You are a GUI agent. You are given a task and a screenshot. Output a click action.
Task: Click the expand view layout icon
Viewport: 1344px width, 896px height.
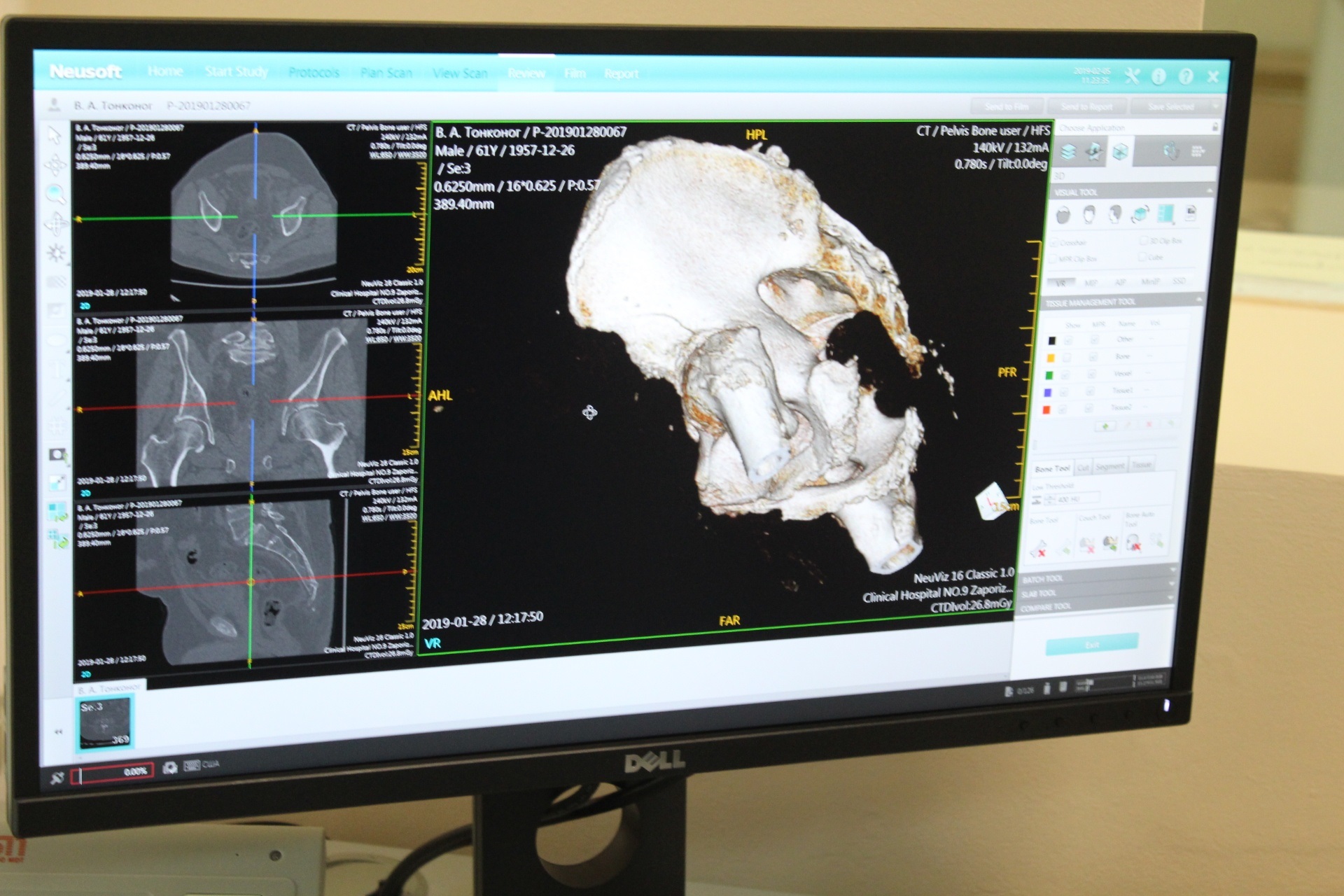57,482
